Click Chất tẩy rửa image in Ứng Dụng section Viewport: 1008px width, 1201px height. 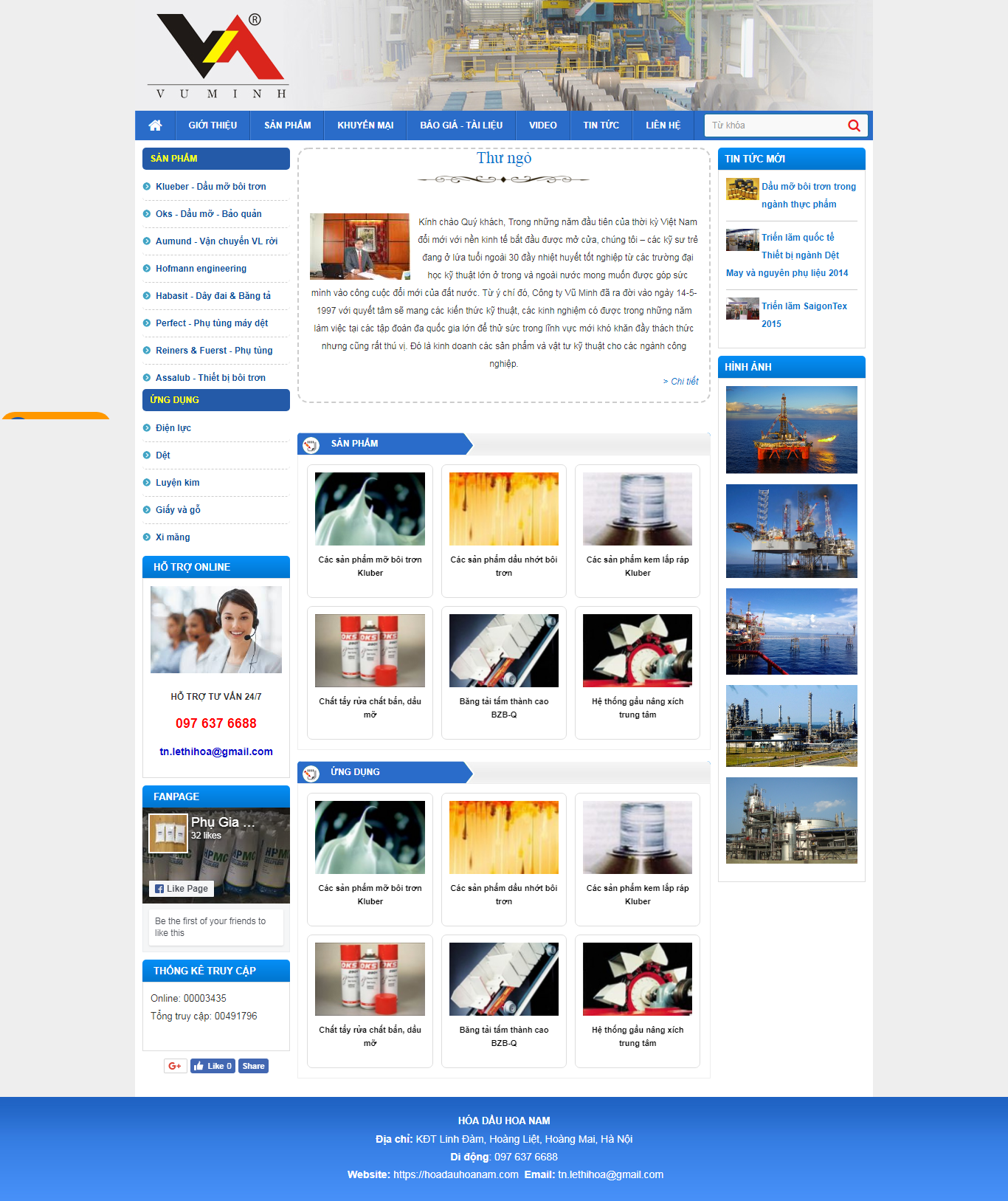click(x=370, y=979)
